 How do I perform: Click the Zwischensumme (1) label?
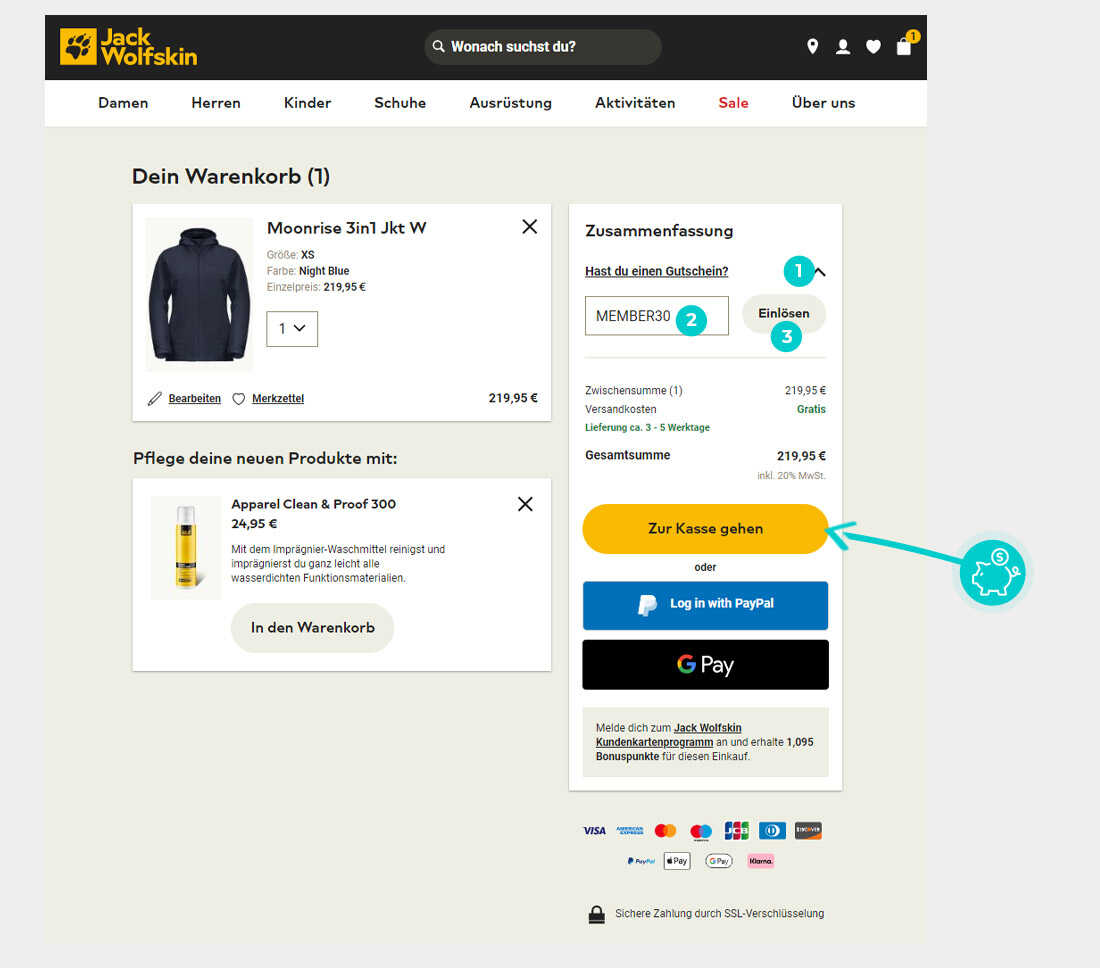tap(633, 390)
